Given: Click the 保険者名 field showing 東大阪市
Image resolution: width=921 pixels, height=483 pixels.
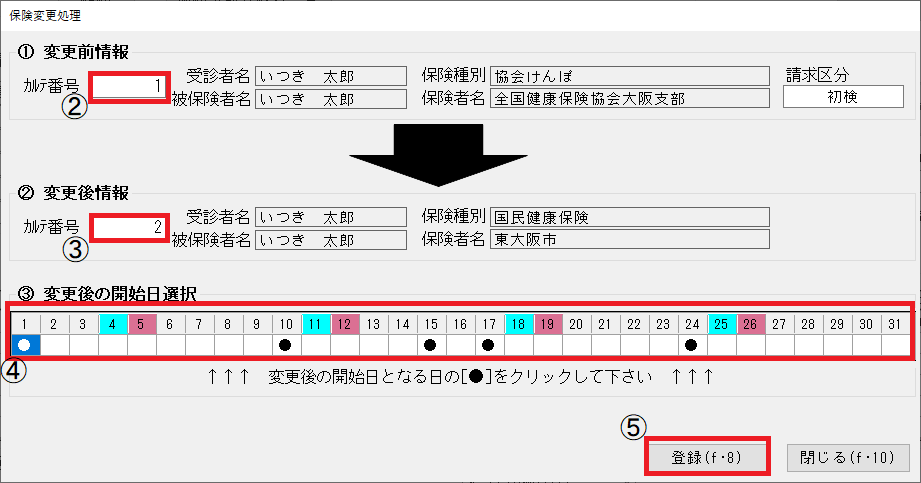Looking at the screenshot, I should (x=628, y=239).
